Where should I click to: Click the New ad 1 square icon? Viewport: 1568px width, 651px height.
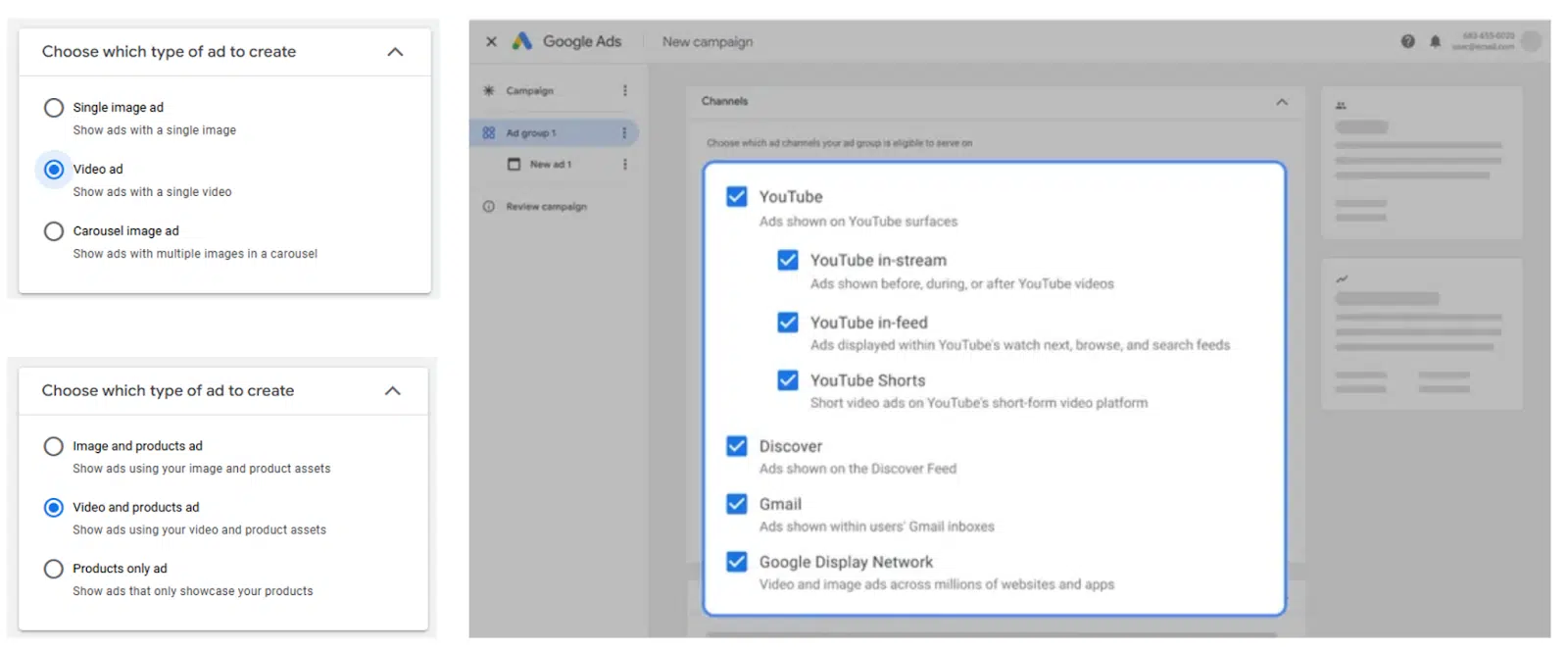(514, 164)
